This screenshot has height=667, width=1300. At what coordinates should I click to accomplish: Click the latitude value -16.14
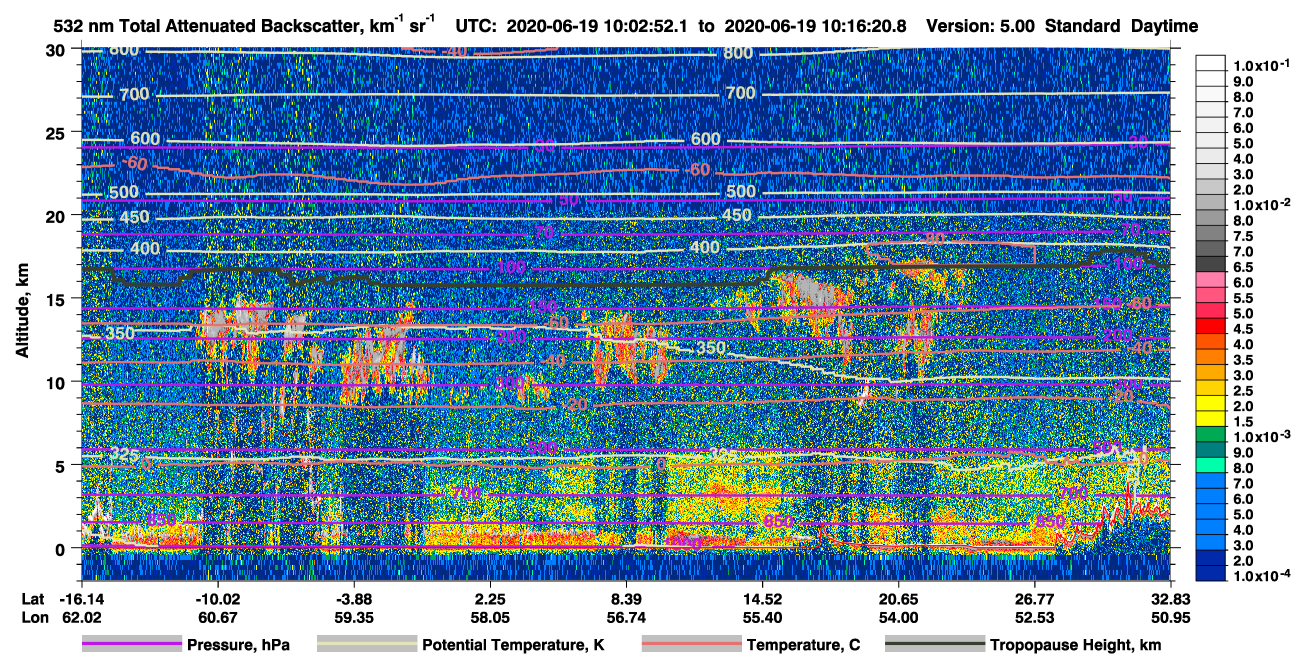coord(82,598)
